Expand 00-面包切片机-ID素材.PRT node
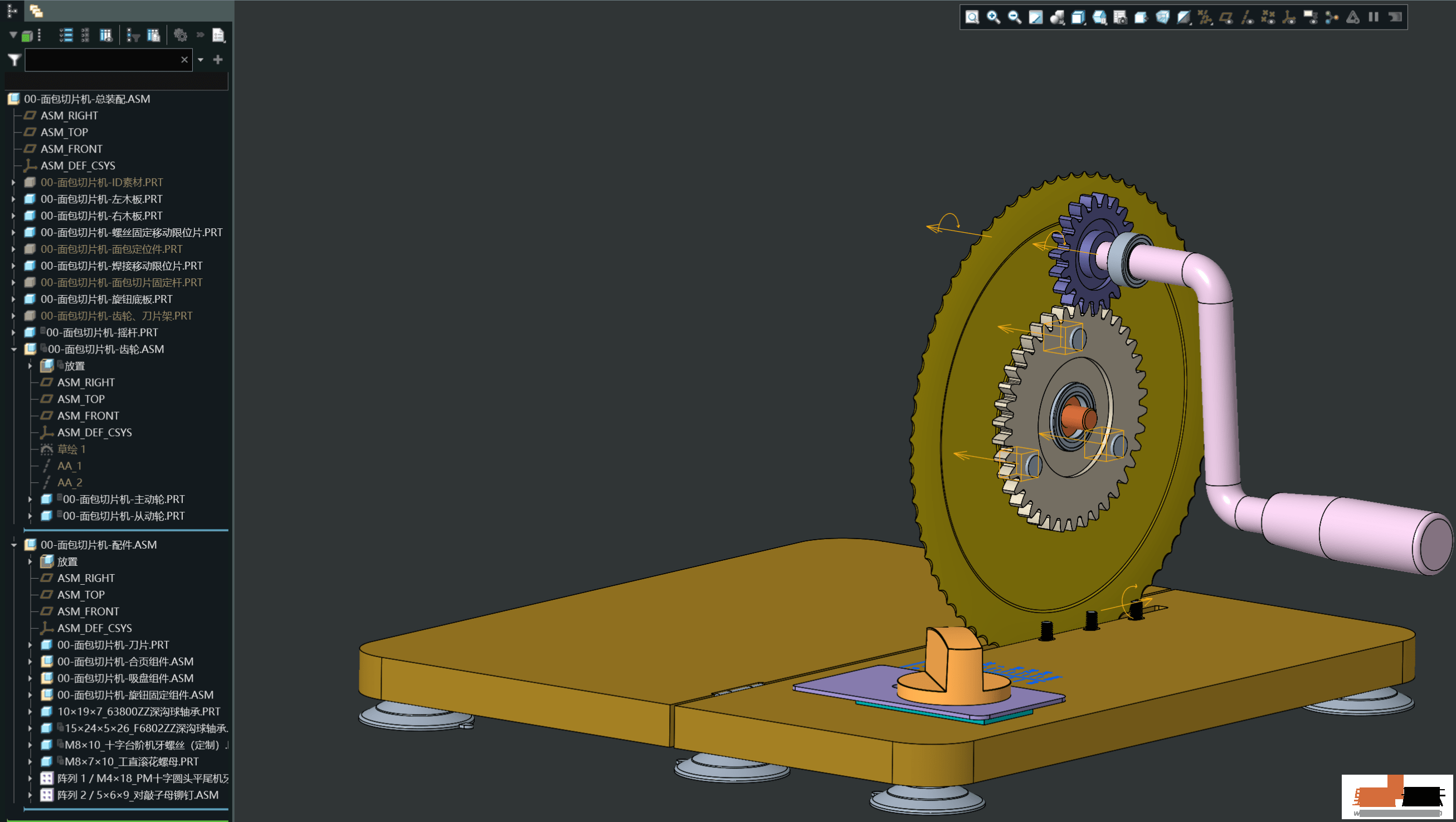The image size is (1456, 822). click(13, 183)
